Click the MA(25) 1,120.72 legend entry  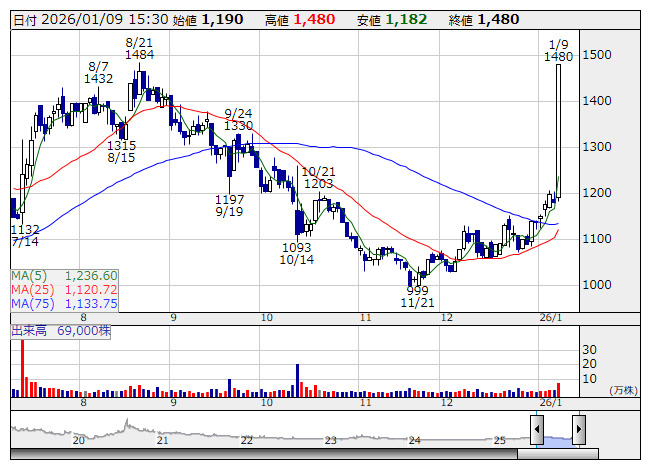(65, 290)
